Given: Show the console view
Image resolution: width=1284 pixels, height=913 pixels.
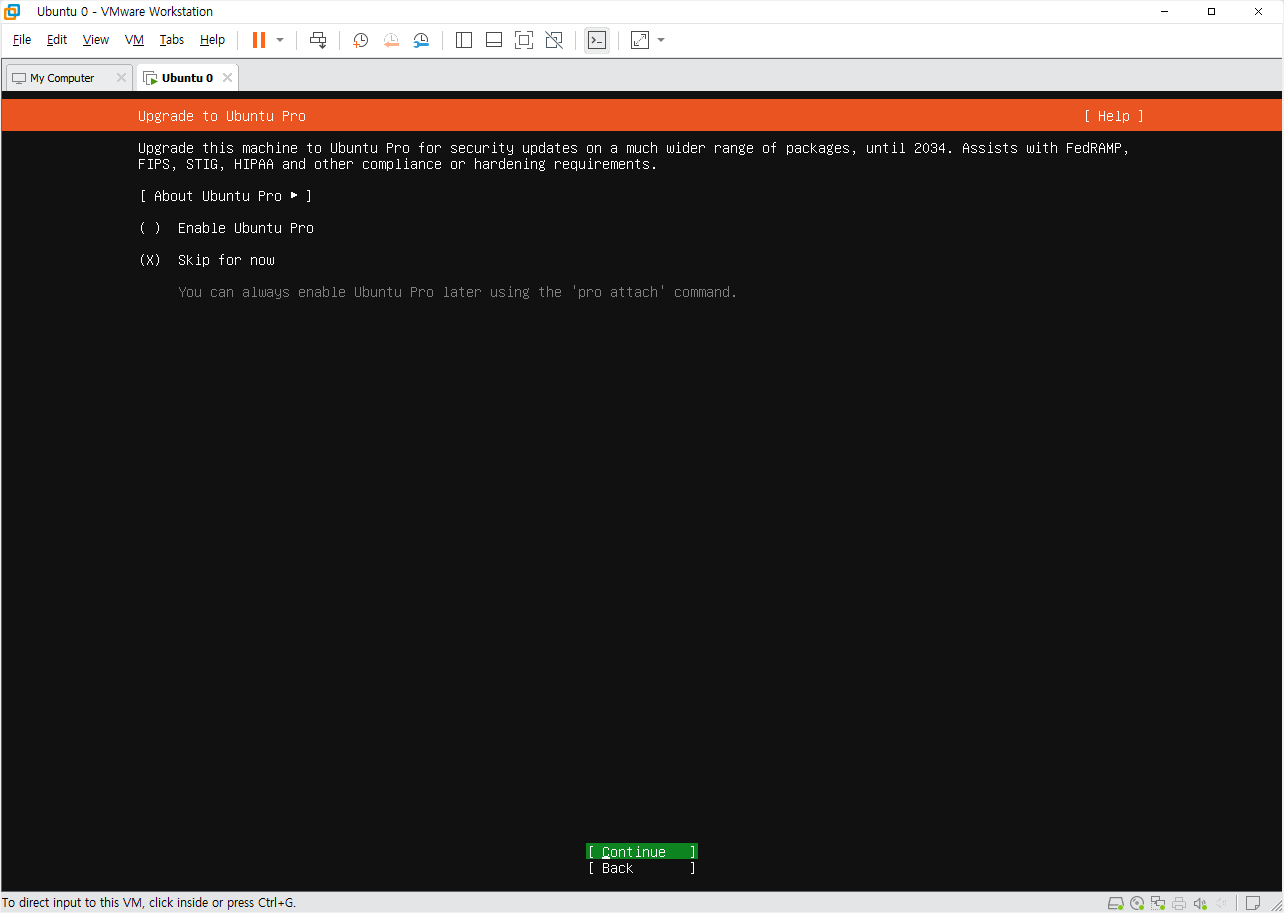Looking at the screenshot, I should click(597, 40).
